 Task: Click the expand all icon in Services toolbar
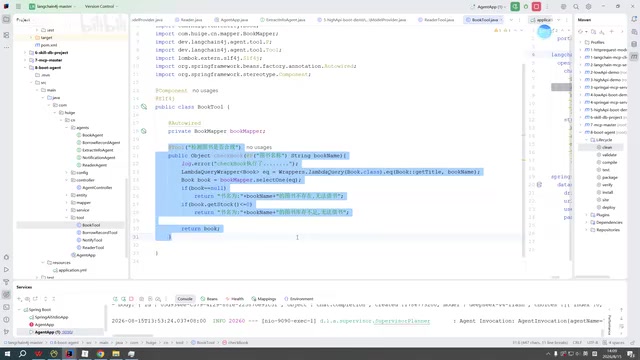pos(45,299)
